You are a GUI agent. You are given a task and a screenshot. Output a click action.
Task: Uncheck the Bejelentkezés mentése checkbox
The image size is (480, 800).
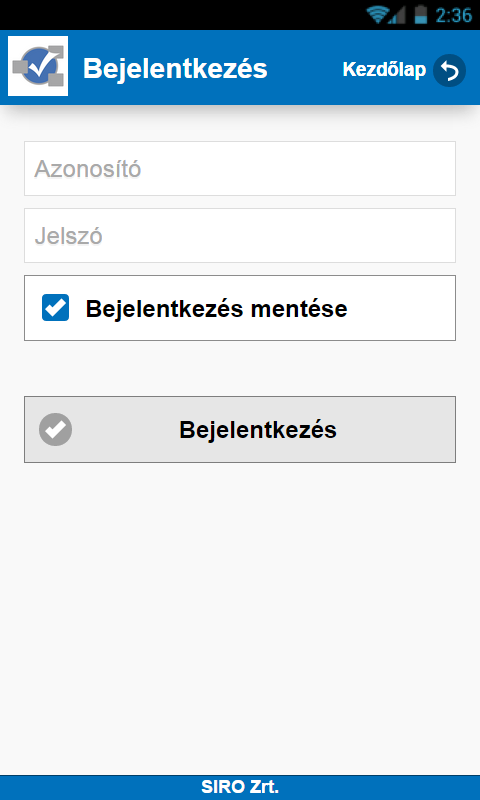[x=56, y=308]
